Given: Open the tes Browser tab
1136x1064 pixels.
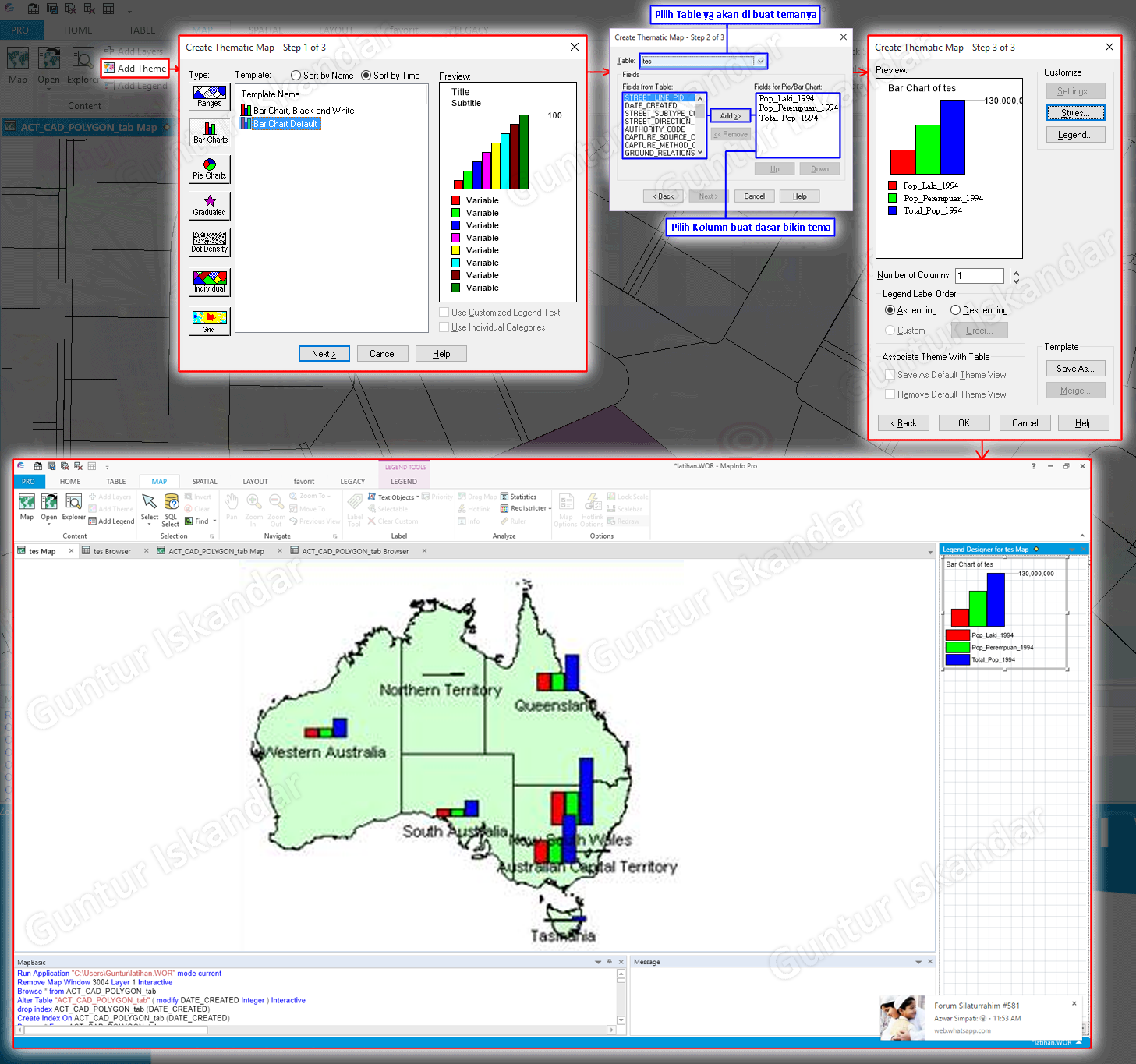Looking at the screenshot, I should 111,550.
